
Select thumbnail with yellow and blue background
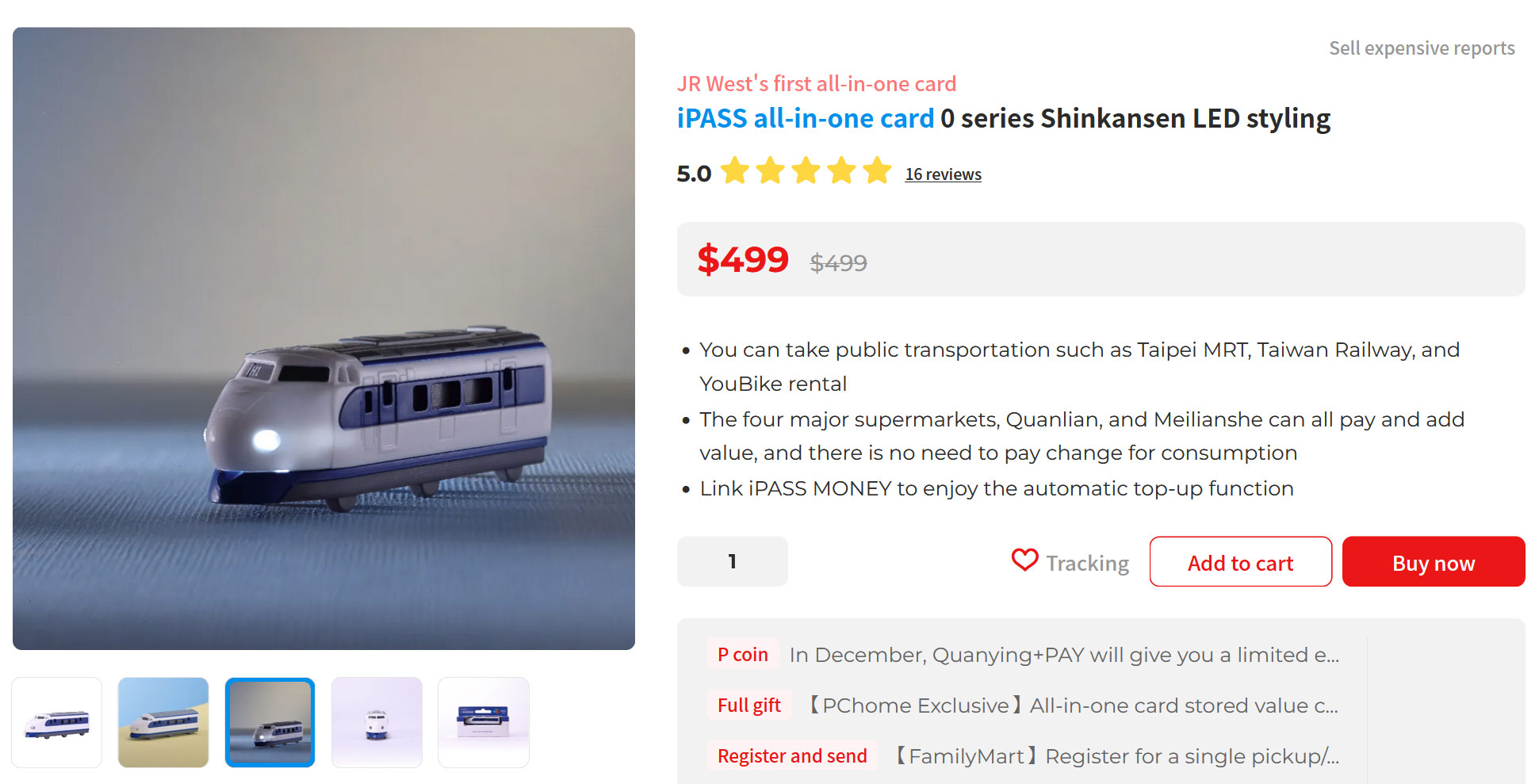coord(163,722)
